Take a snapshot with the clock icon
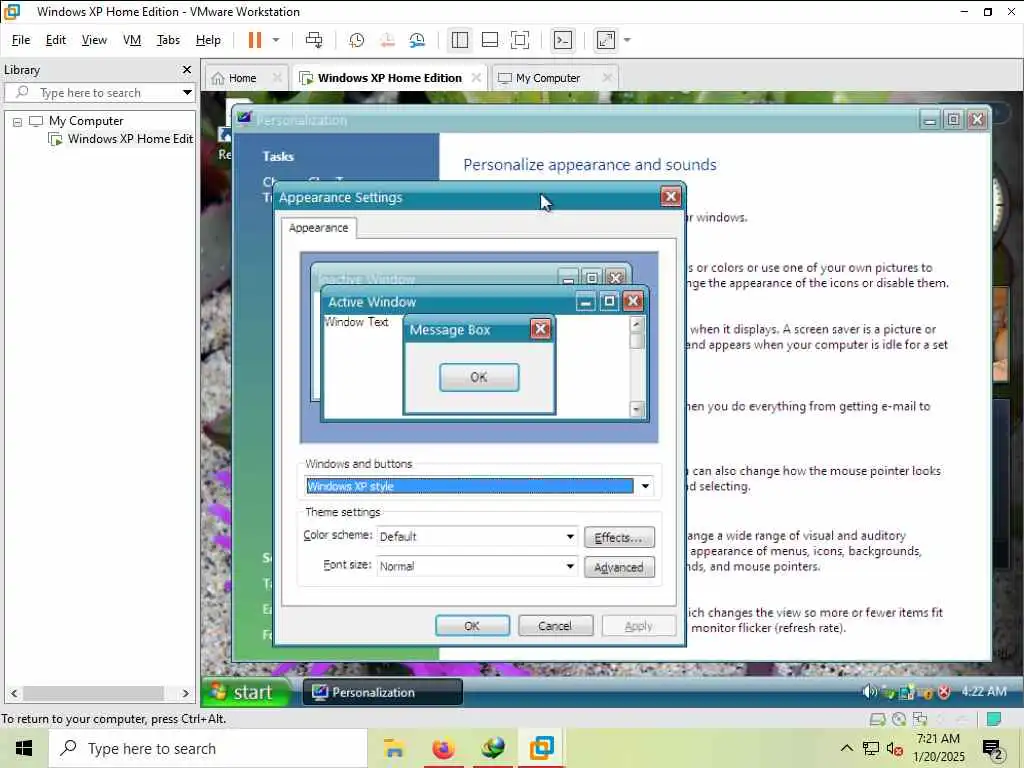The image size is (1024, 768). (357, 40)
